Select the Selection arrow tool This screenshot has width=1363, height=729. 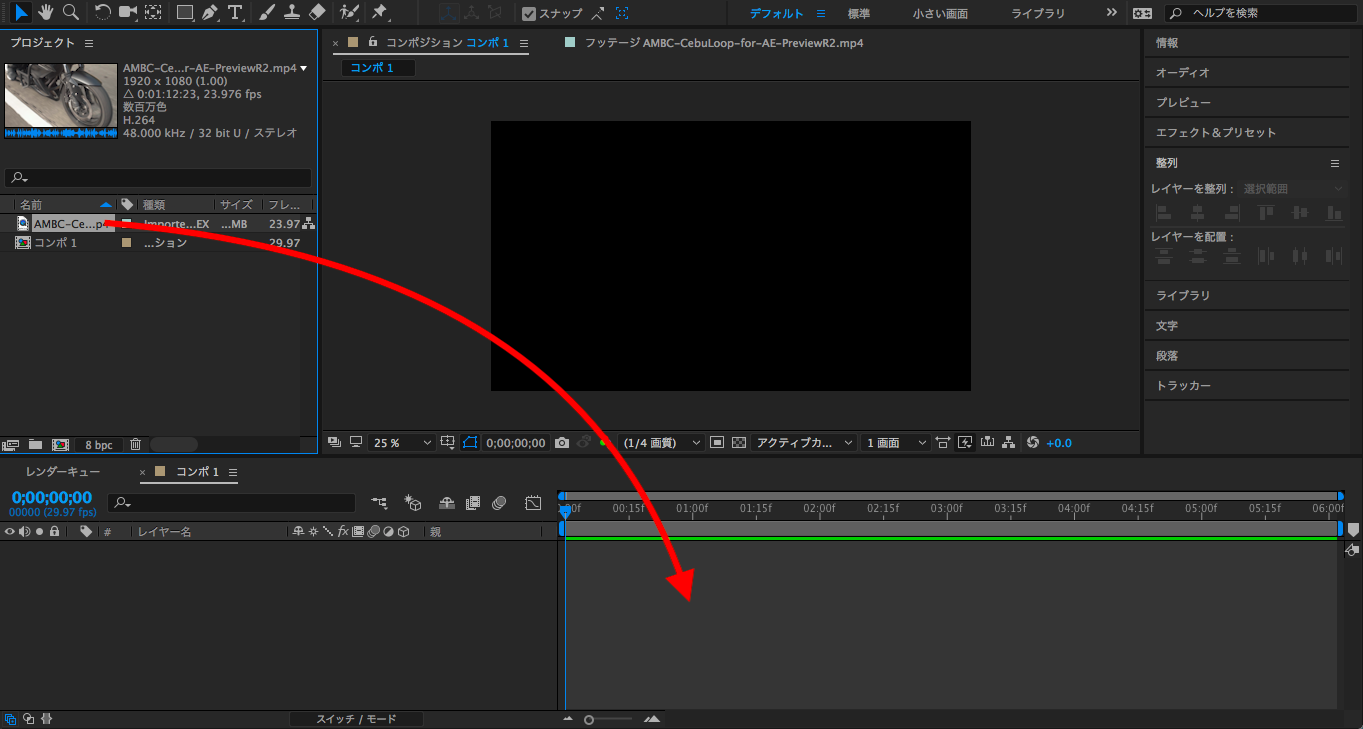(x=21, y=12)
